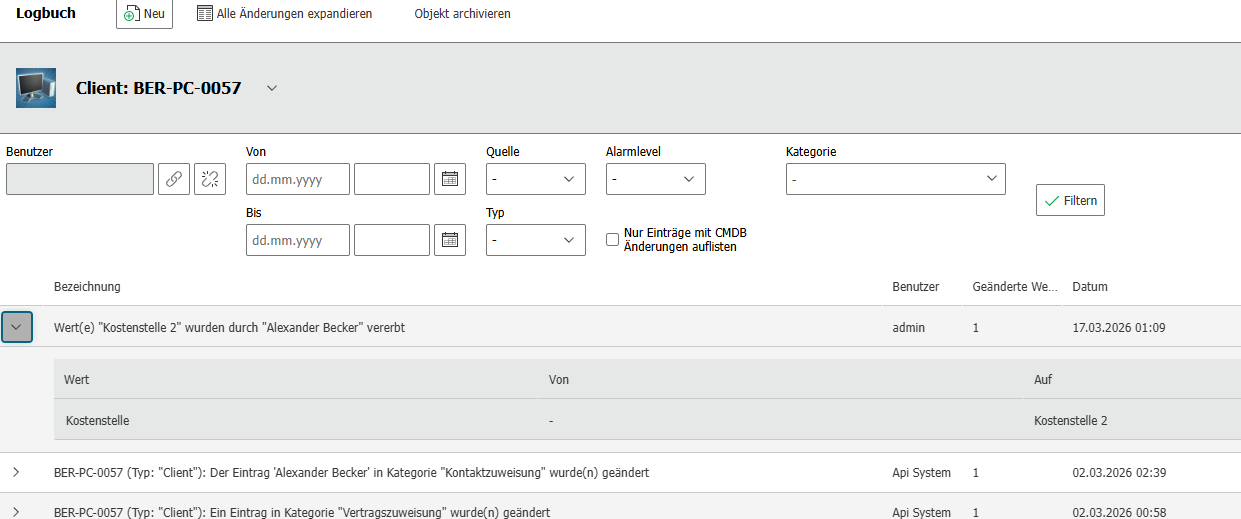
Task: Click the Client computer icon
Action: tap(36, 88)
